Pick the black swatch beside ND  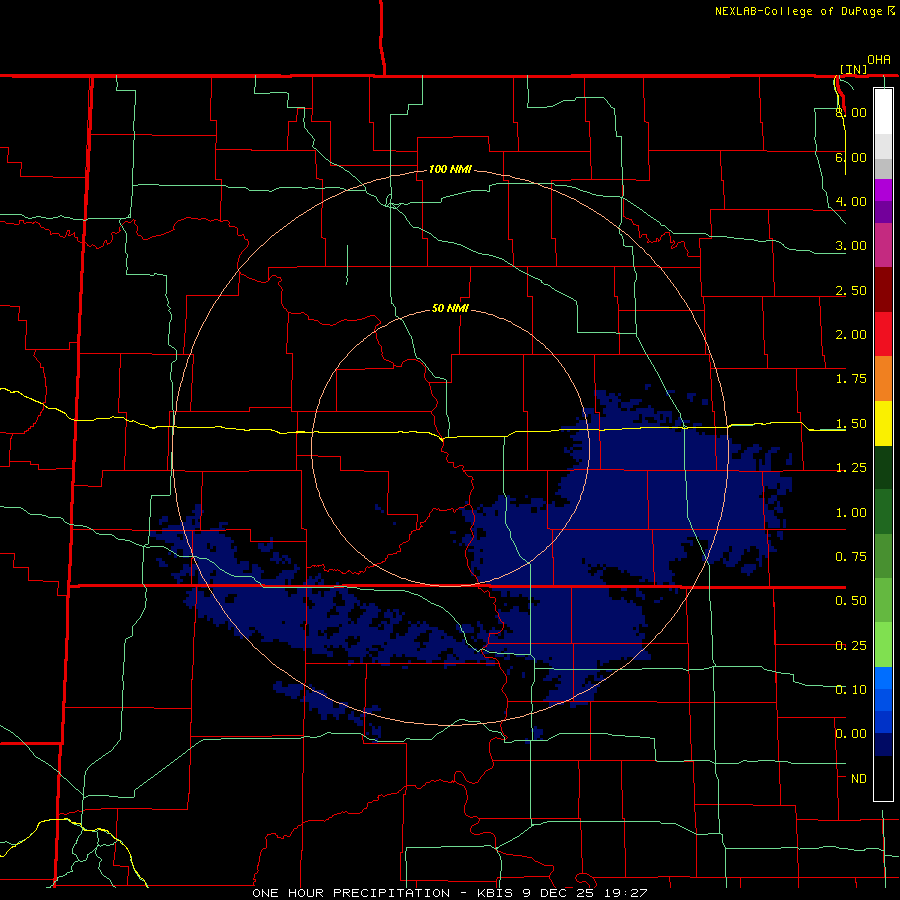click(883, 778)
